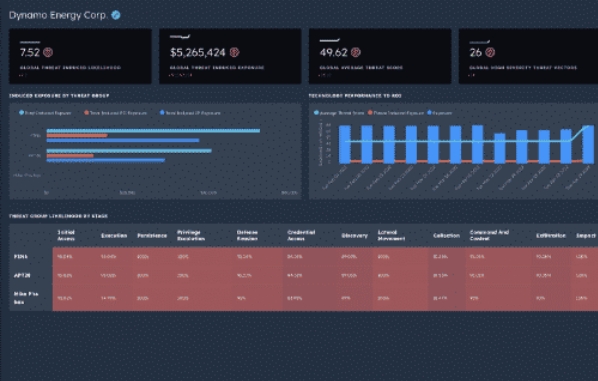This screenshot has width=598, height=381.
Task: Click the red trend icon beside 26
Action: point(490,52)
